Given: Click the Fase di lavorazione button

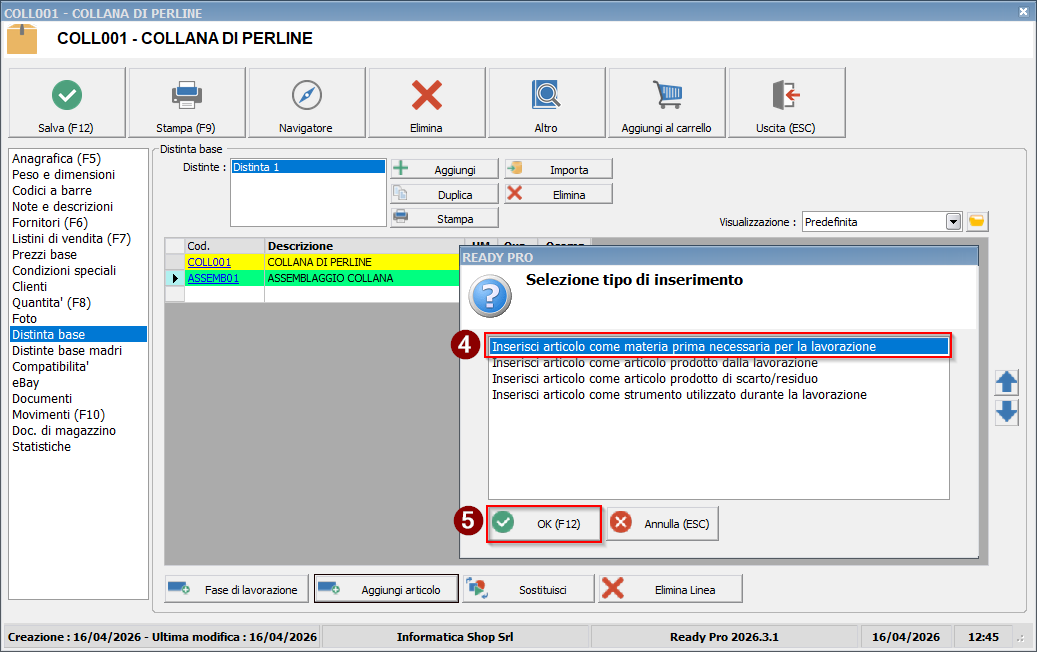Looking at the screenshot, I should (x=234, y=589).
